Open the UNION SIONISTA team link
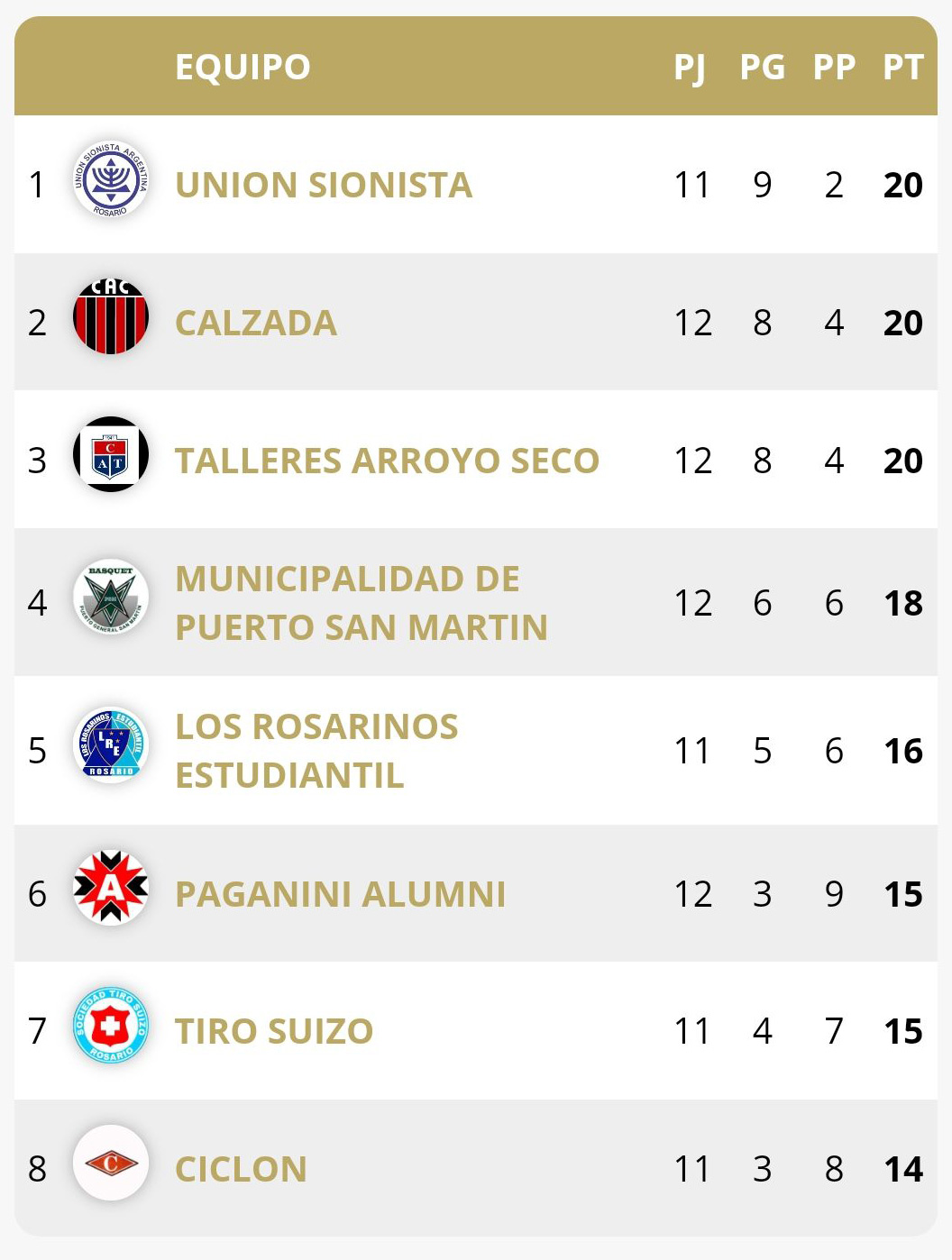 pos(324,185)
